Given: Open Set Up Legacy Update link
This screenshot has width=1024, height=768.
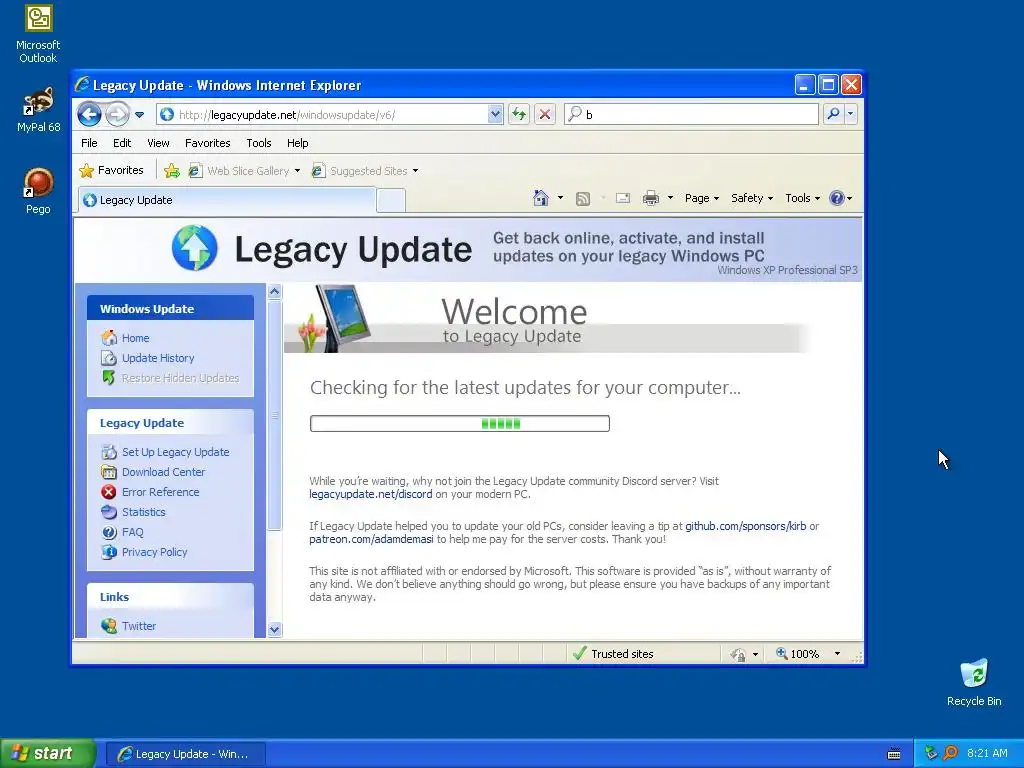Looking at the screenshot, I should [x=176, y=452].
